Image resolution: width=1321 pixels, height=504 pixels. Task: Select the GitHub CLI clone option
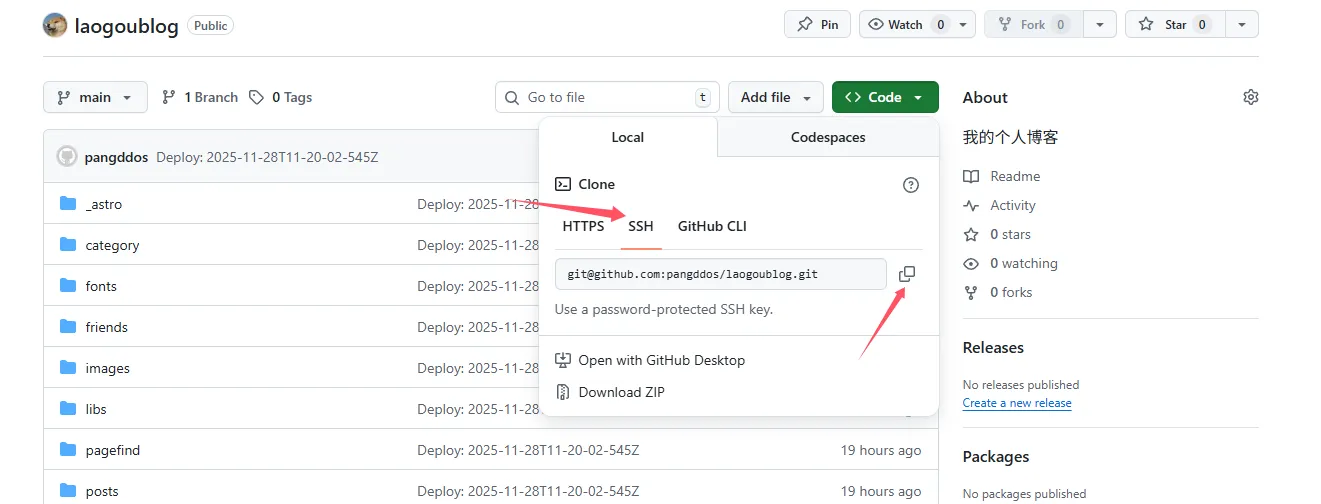[712, 226]
